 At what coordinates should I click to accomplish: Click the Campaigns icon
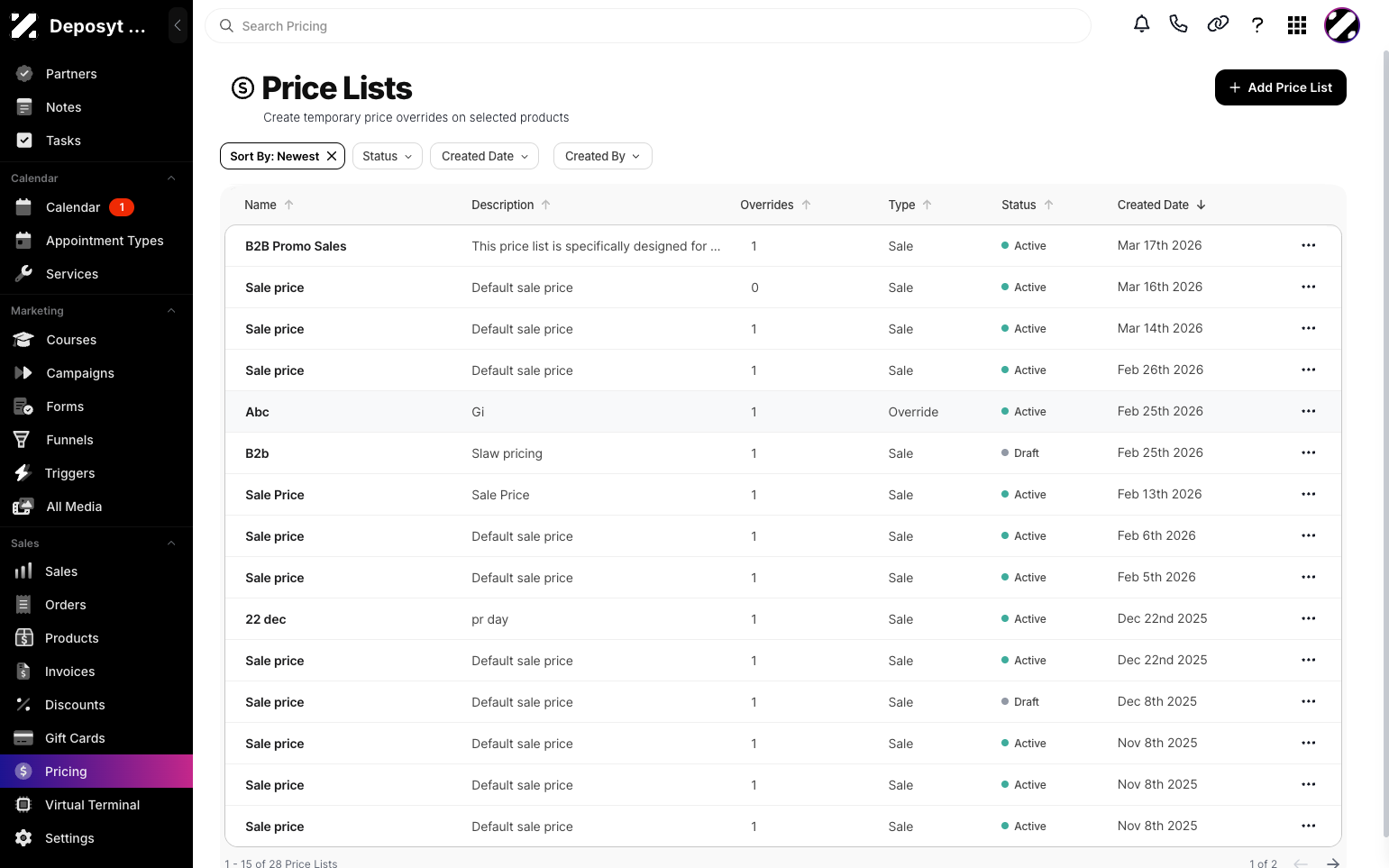click(x=23, y=373)
